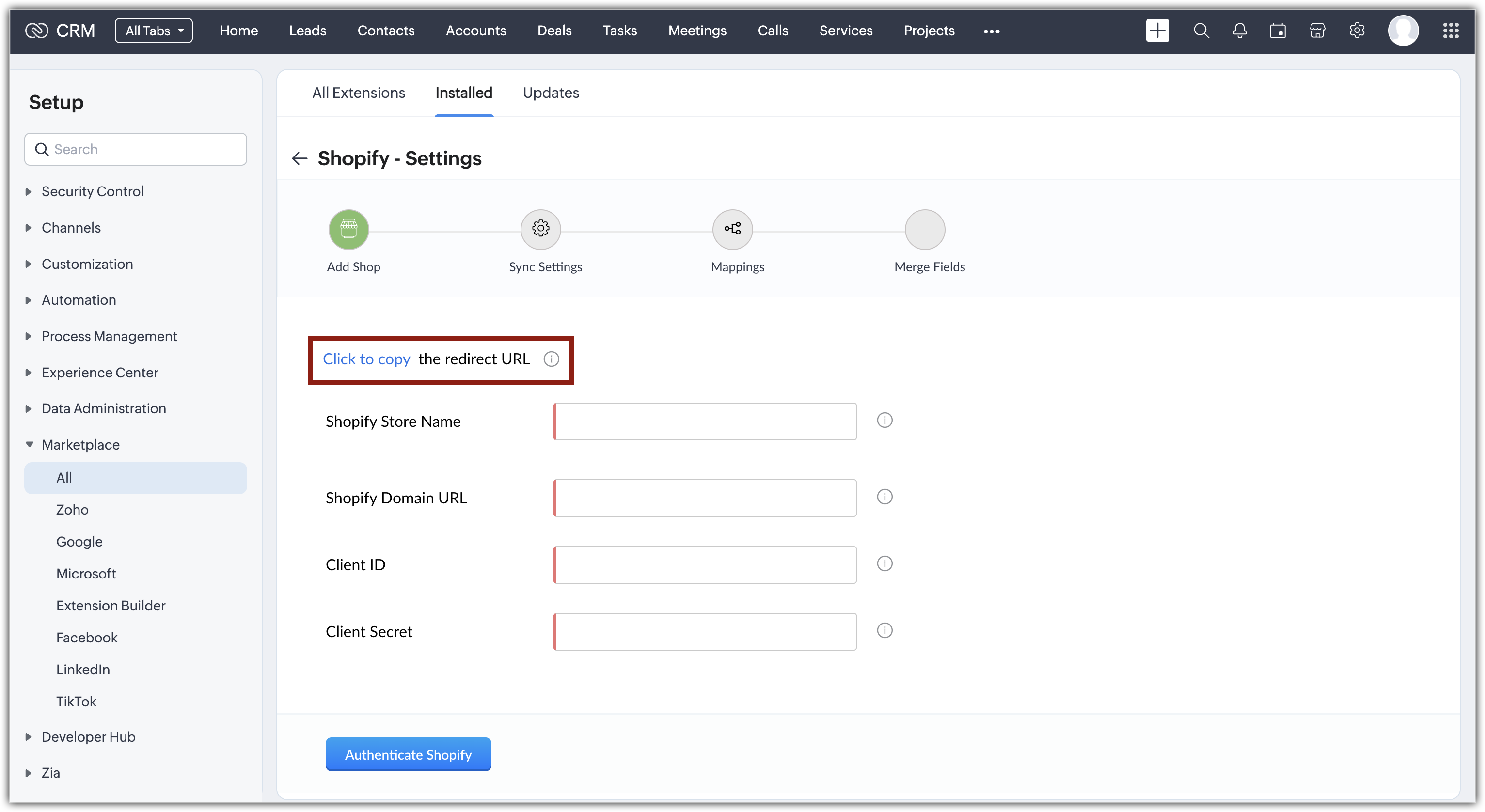Screen dimensions: 1485x812
Task: Click into the Shopify Store Name field
Action: pyautogui.click(x=704, y=422)
